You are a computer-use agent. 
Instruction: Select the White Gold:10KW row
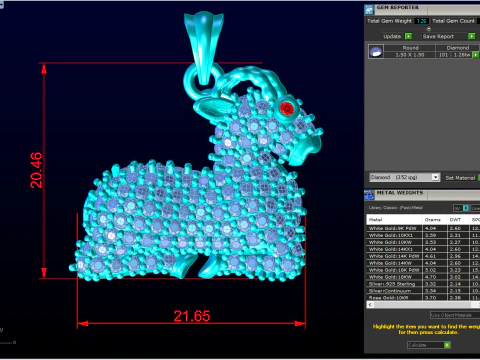click(423, 242)
